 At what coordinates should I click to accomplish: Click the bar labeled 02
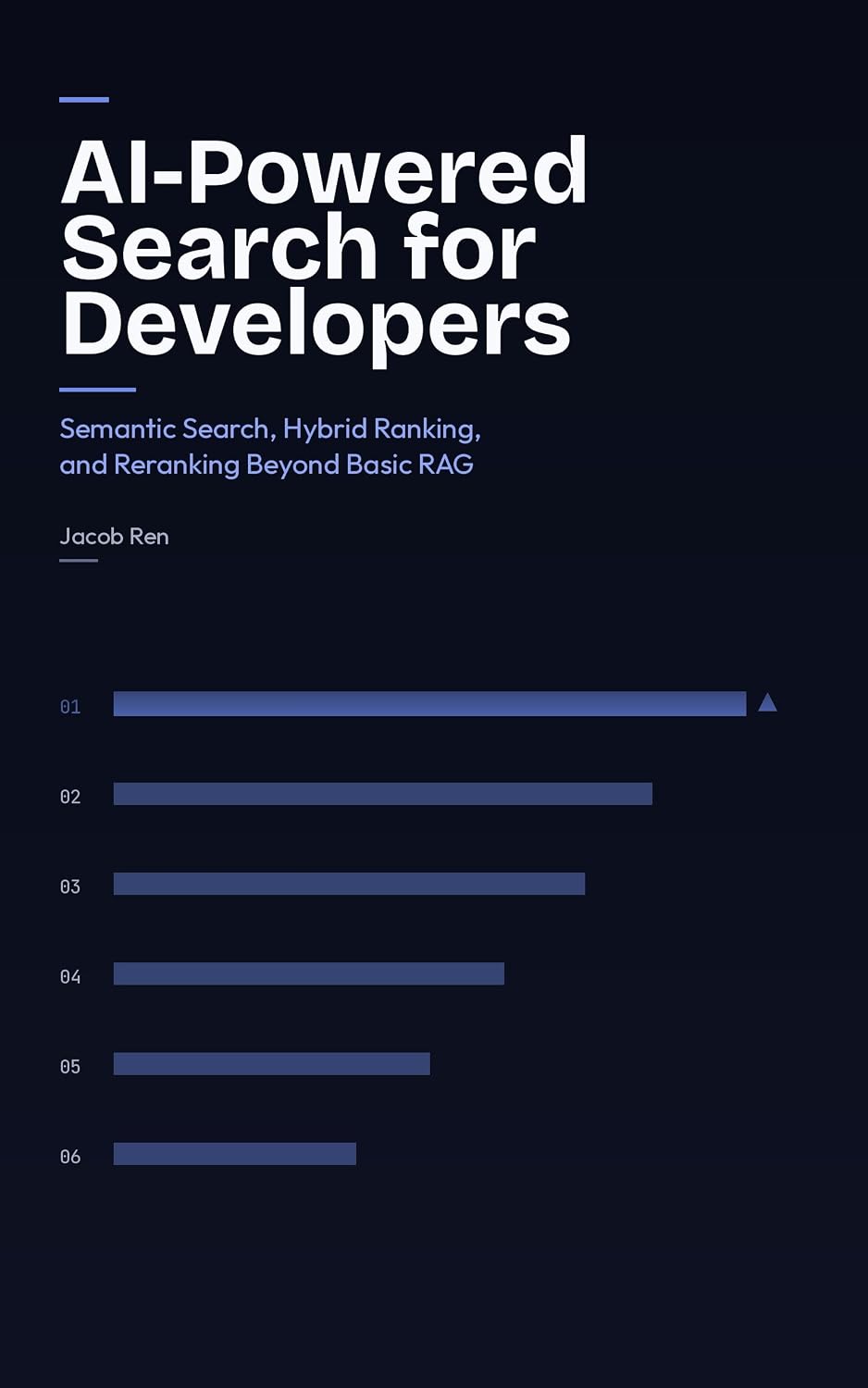[x=383, y=794]
